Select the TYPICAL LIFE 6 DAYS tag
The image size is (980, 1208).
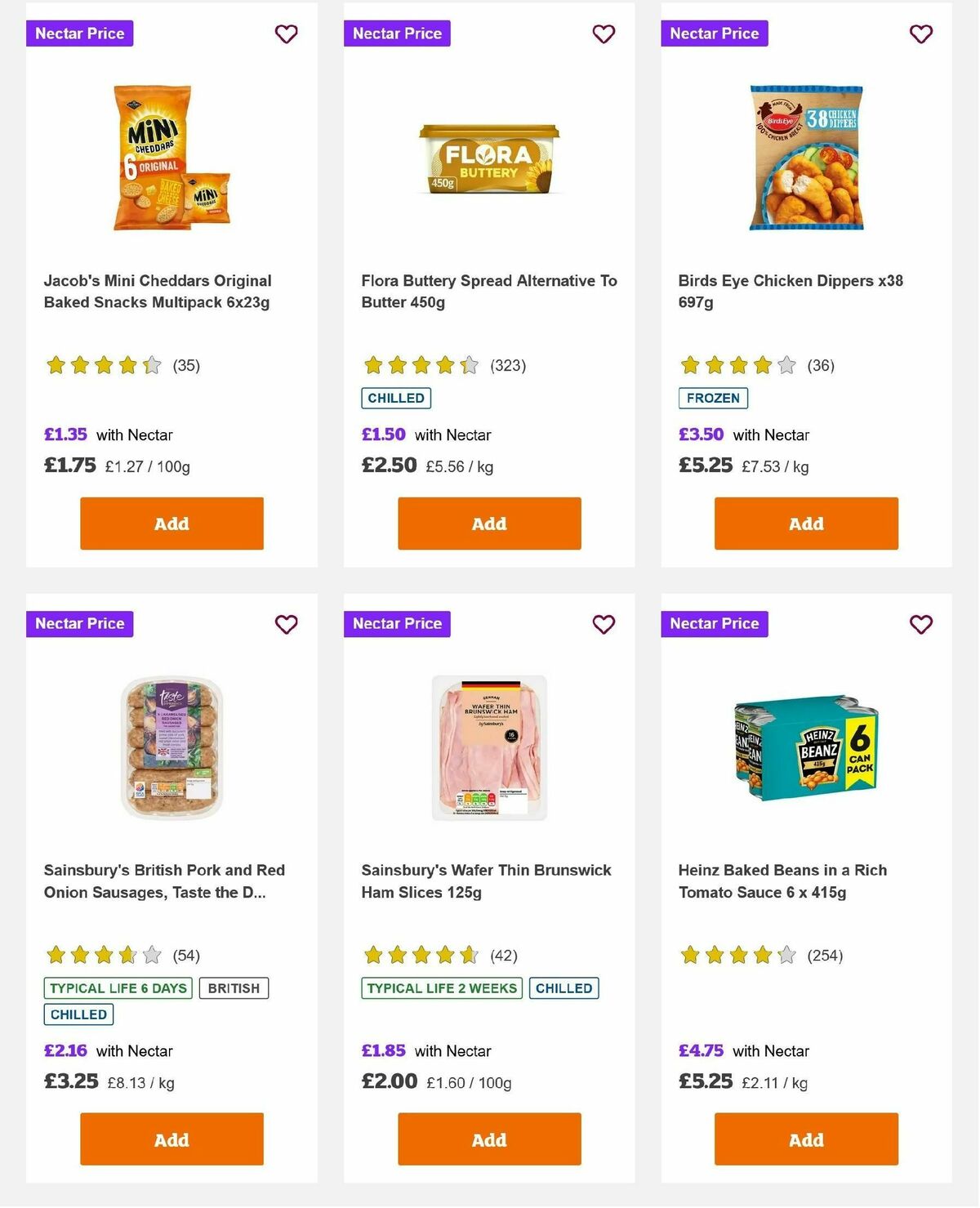(x=117, y=987)
